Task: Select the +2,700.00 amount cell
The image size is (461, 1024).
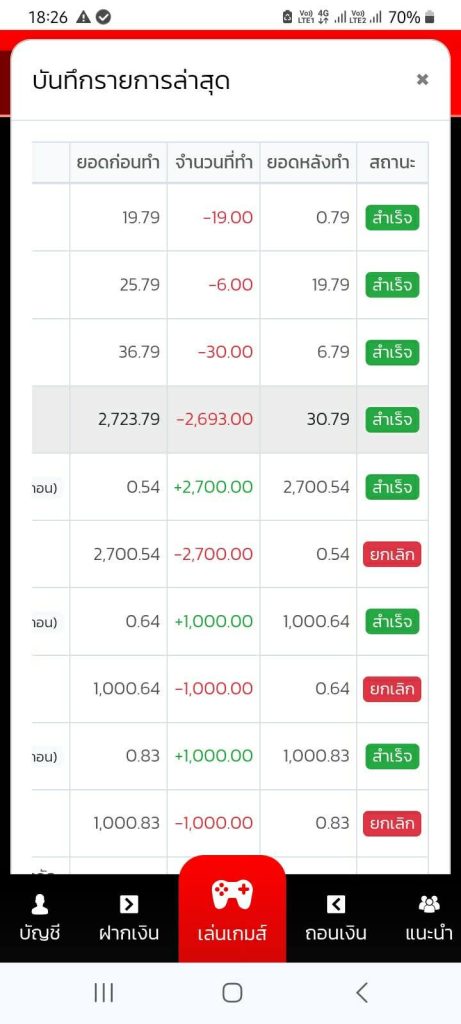Action: [x=214, y=487]
